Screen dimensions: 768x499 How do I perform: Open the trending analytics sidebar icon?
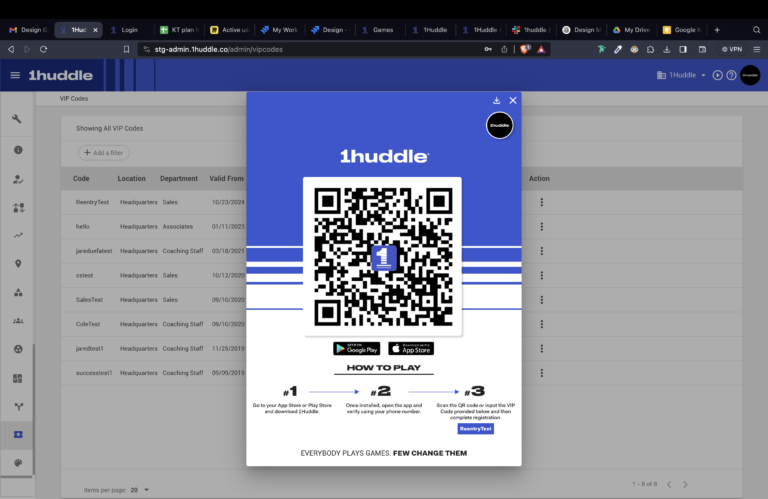(x=17, y=235)
